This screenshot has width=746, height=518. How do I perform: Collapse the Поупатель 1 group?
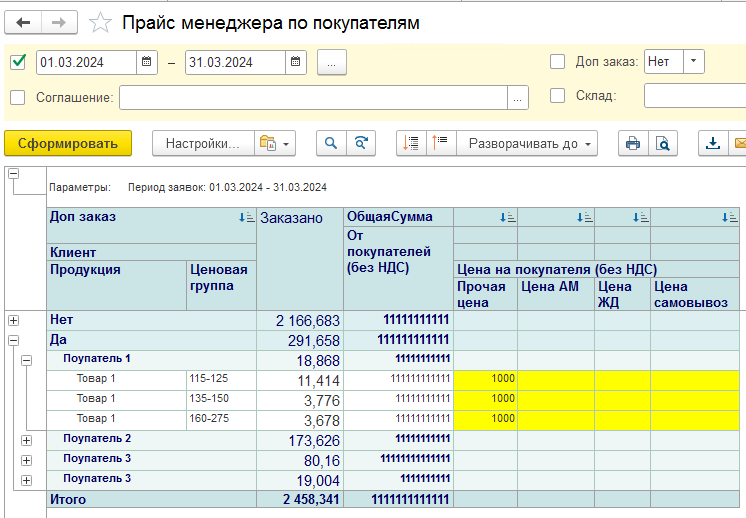[27, 361]
